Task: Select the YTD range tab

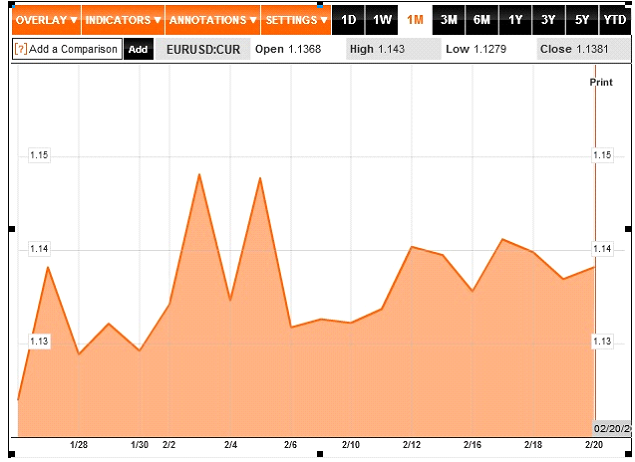Action: tap(615, 19)
